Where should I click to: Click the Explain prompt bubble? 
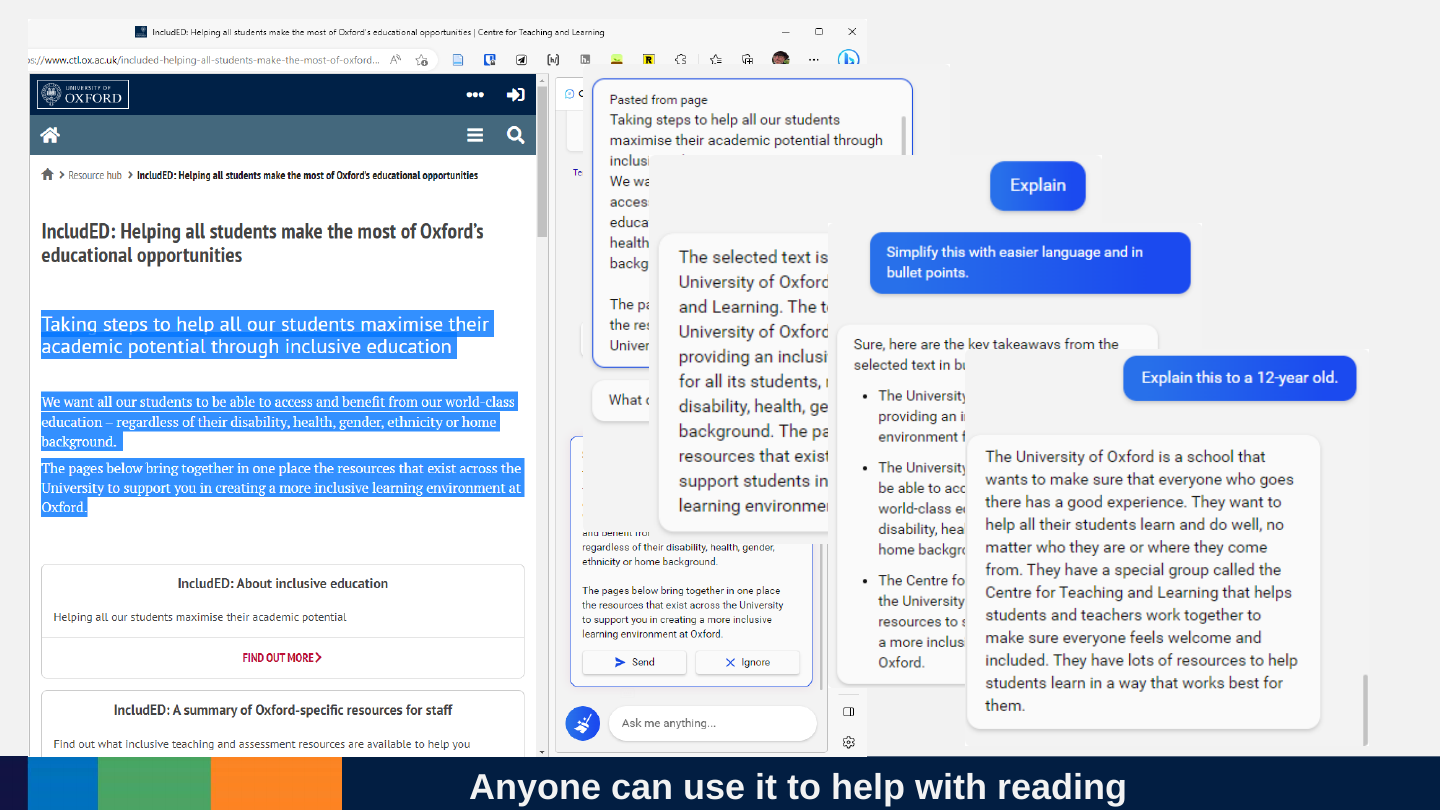[x=1037, y=185]
